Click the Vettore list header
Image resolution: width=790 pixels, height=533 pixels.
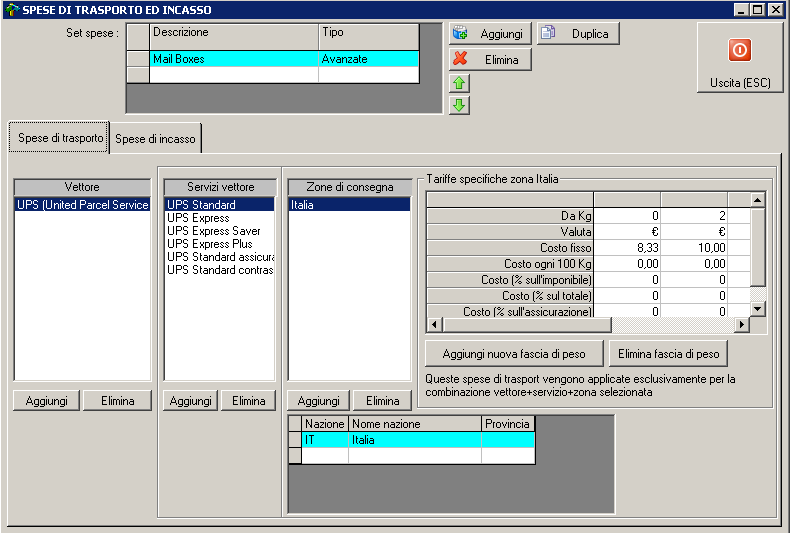tap(82, 187)
